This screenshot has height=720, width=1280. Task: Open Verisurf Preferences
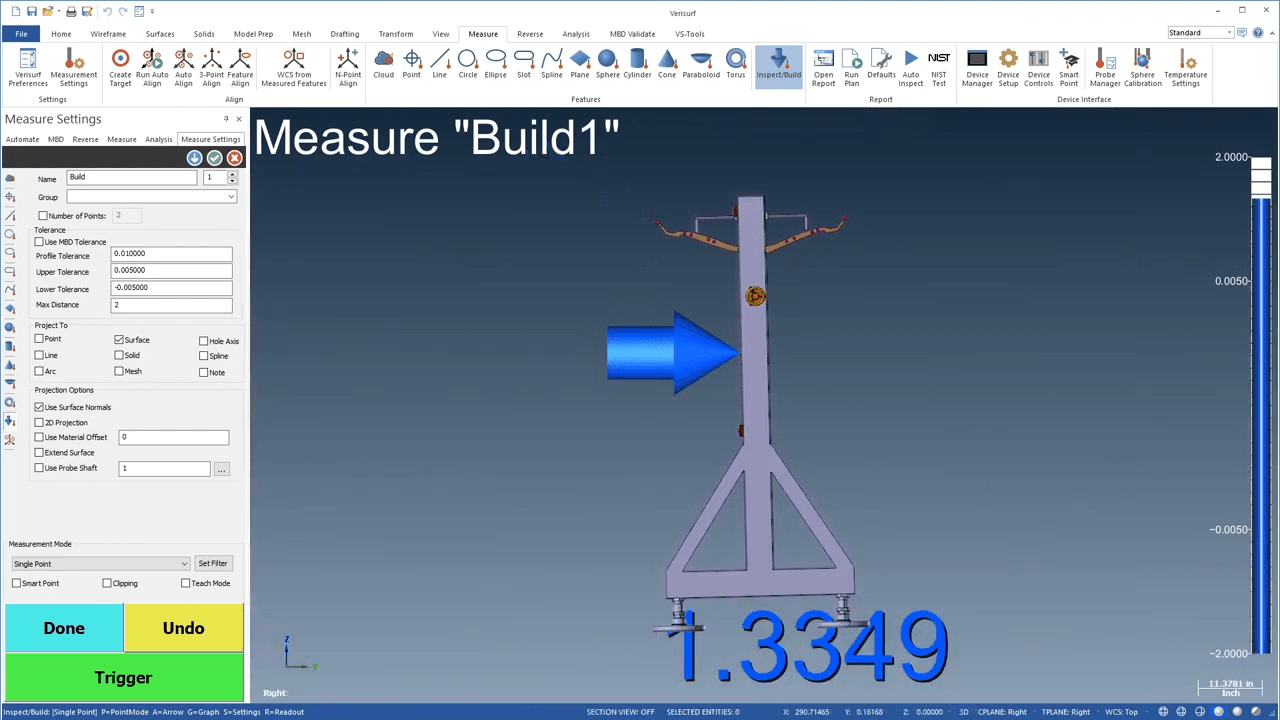coord(28,67)
